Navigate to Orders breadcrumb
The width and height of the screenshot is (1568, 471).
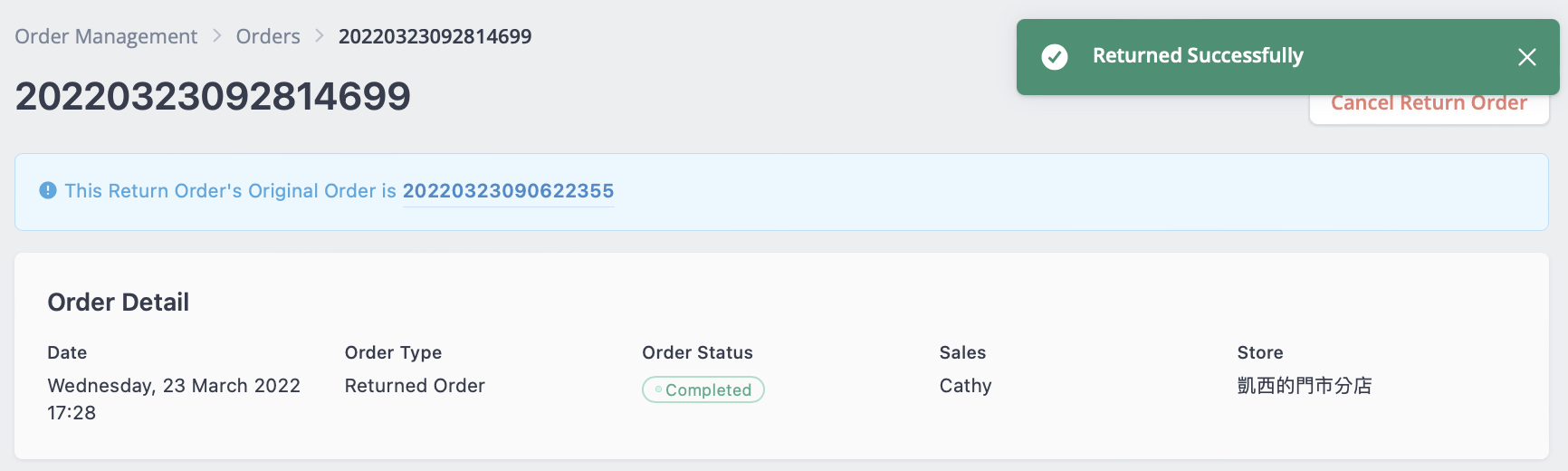[x=268, y=36]
